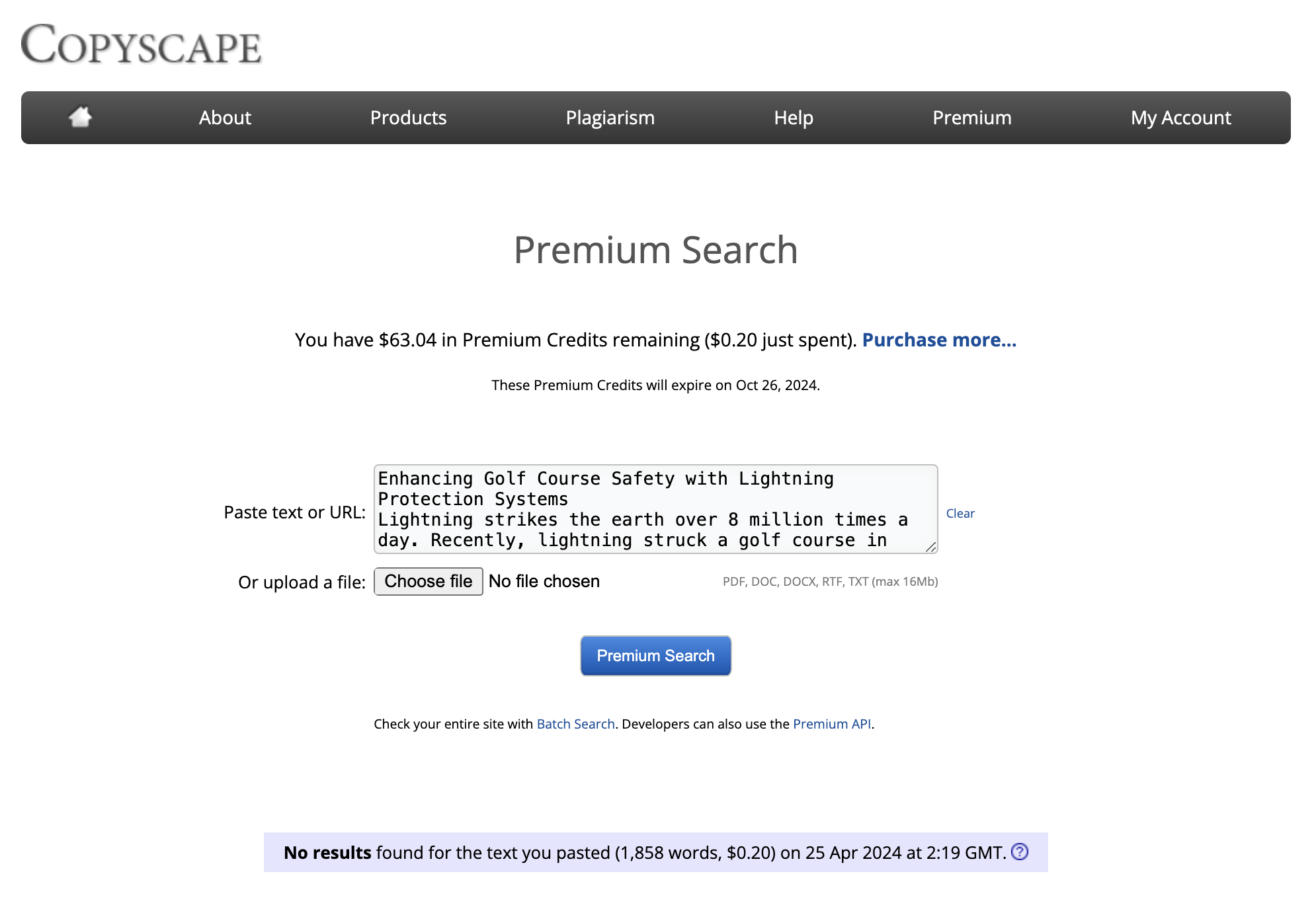Open the Batch Search link
The width and height of the screenshot is (1316, 923).
click(575, 724)
